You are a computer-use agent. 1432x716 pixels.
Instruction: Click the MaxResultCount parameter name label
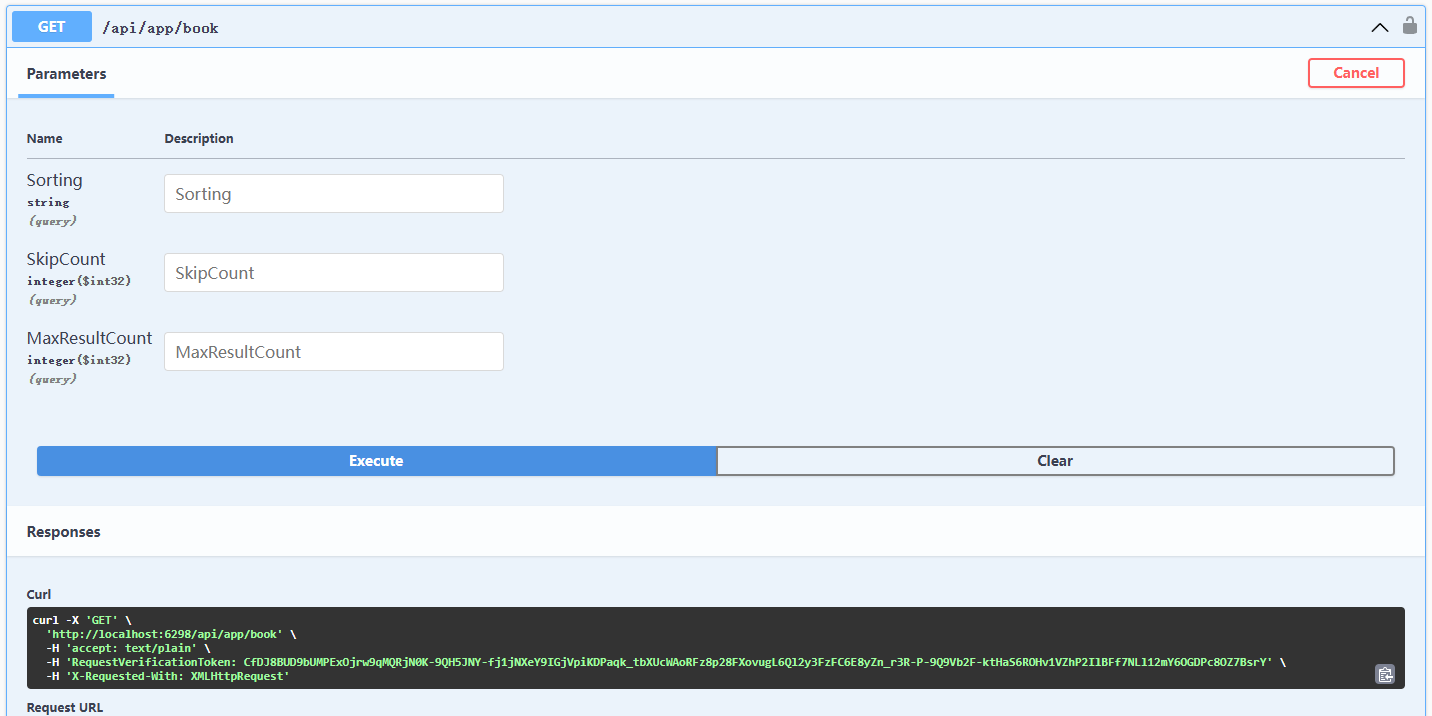[x=89, y=338]
